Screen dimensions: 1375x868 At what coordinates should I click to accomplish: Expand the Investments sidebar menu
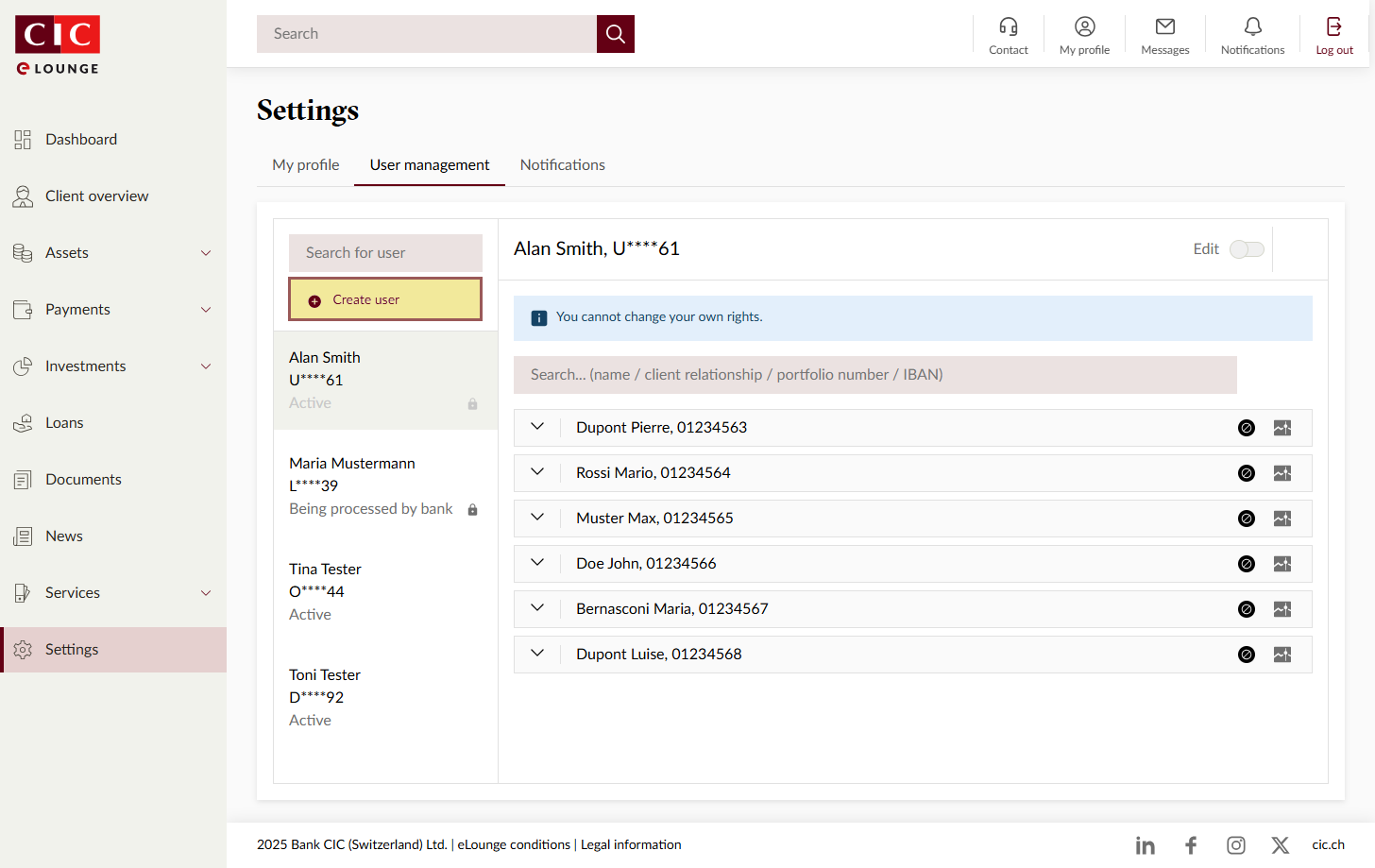[x=205, y=366]
